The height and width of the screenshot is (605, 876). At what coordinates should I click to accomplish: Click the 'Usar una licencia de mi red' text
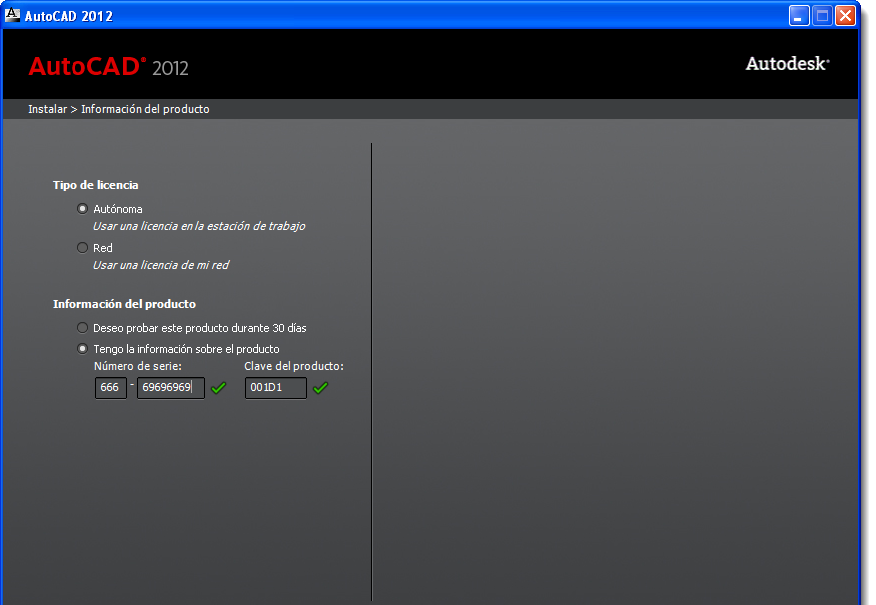coord(162,265)
